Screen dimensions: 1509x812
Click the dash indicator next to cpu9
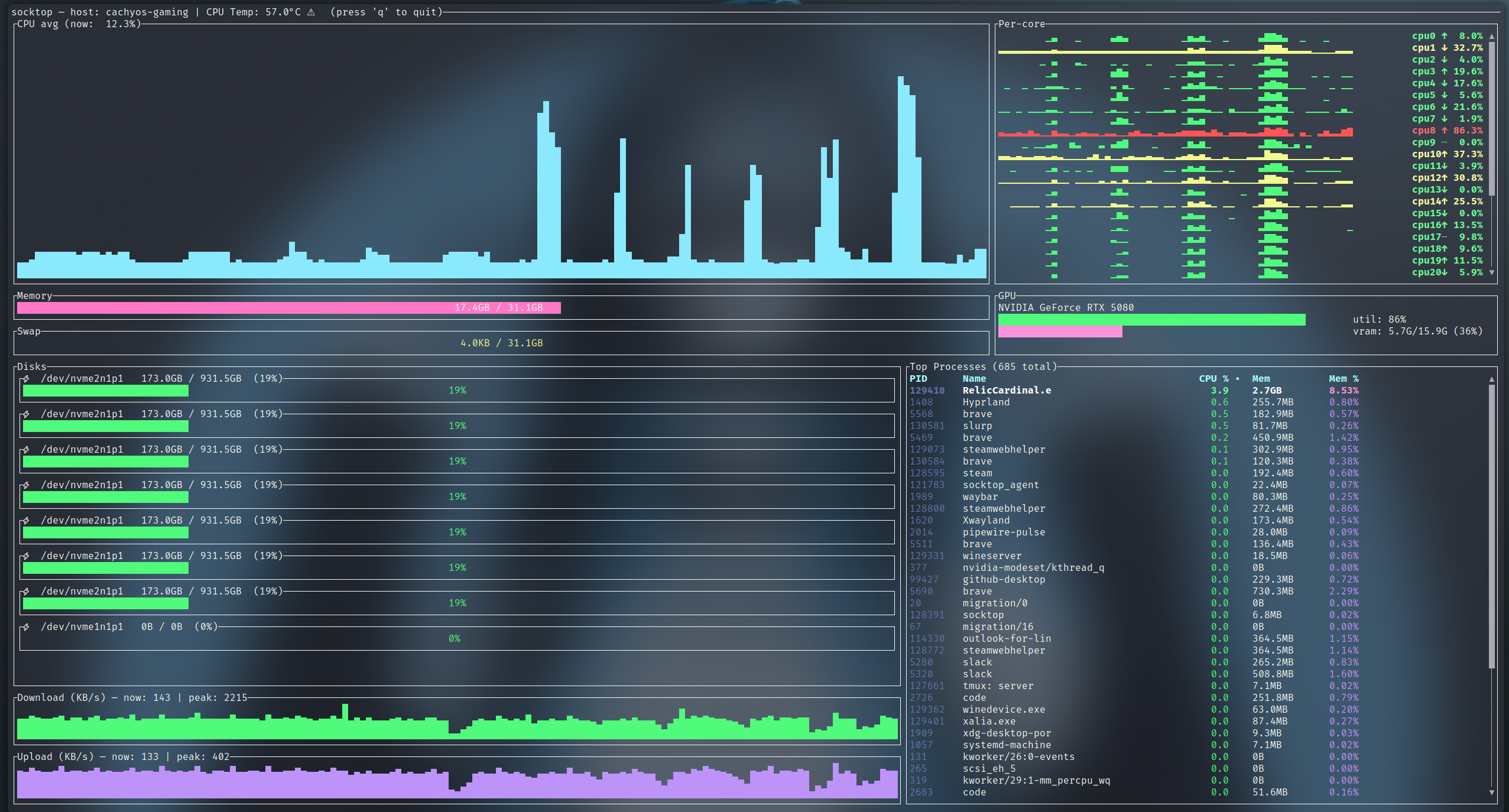tap(1443, 142)
